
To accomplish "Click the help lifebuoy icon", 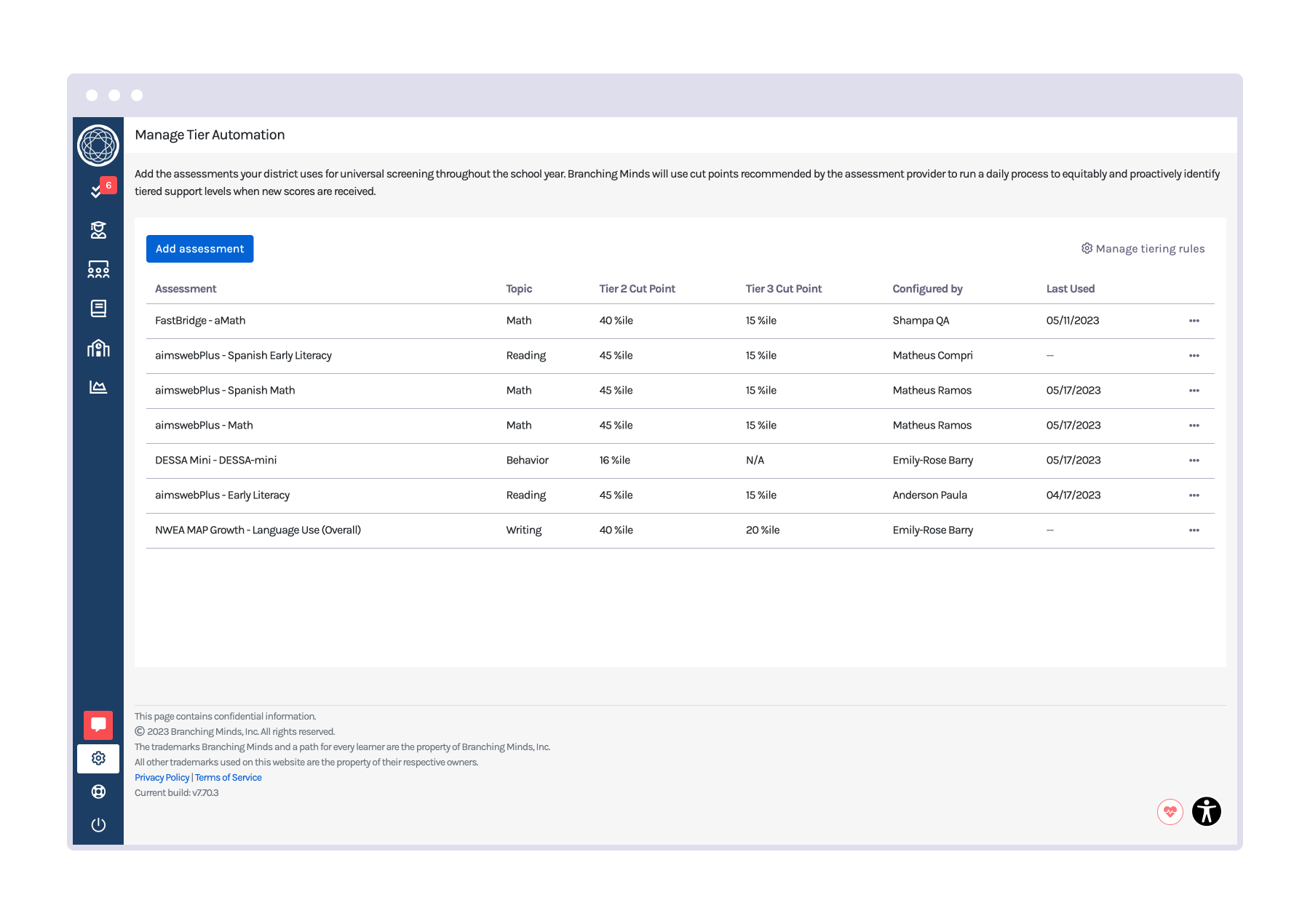I will (98, 792).
